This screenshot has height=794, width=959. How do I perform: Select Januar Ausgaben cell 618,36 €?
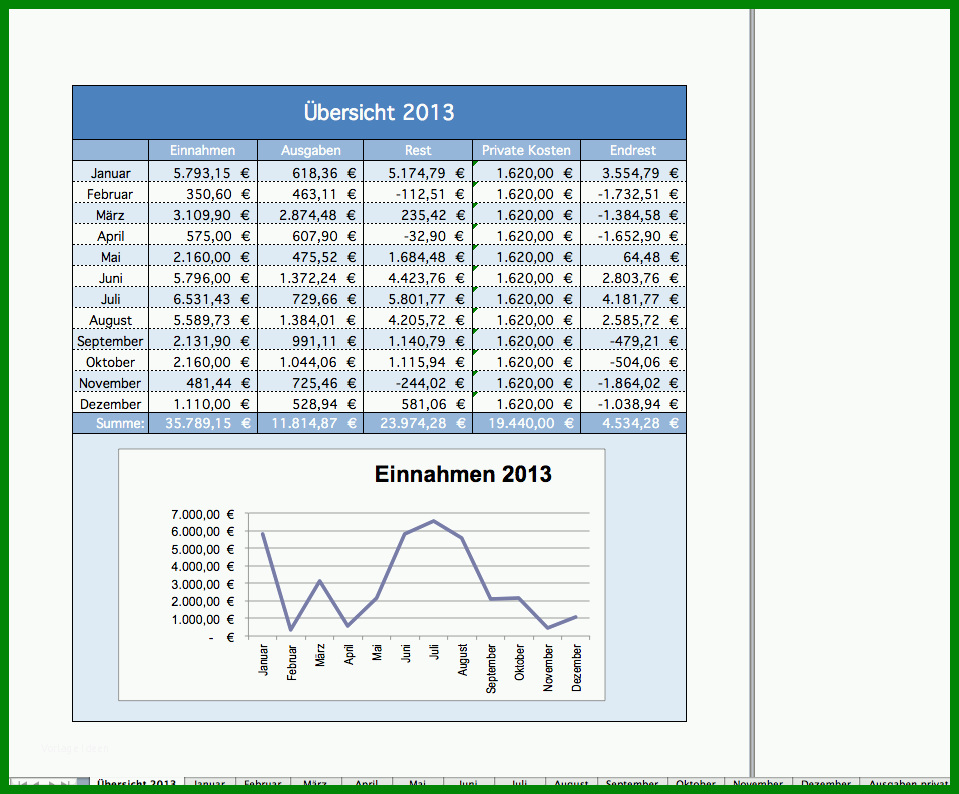point(311,173)
